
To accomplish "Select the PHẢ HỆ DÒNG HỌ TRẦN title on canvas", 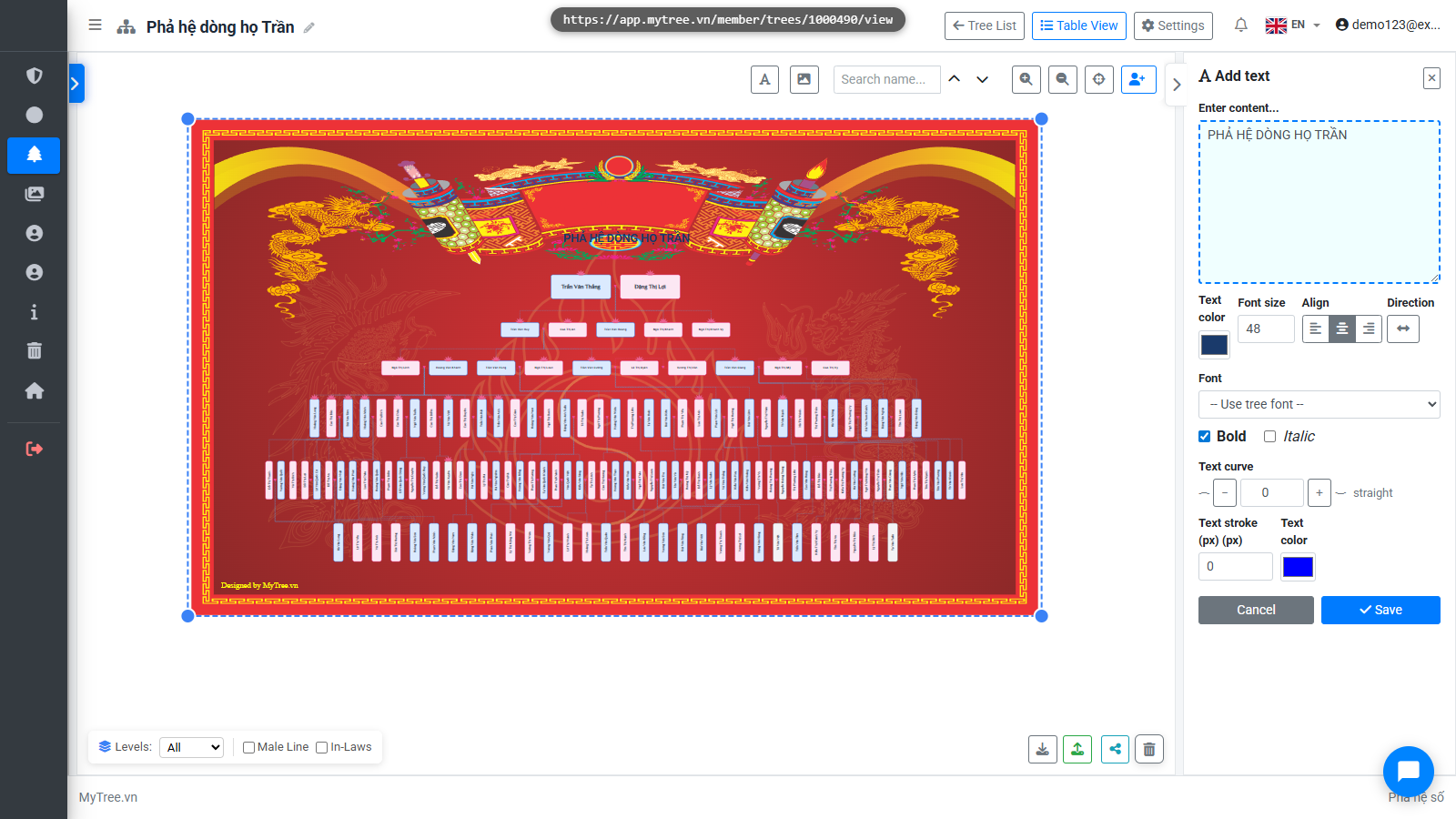I will click(626, 238).
